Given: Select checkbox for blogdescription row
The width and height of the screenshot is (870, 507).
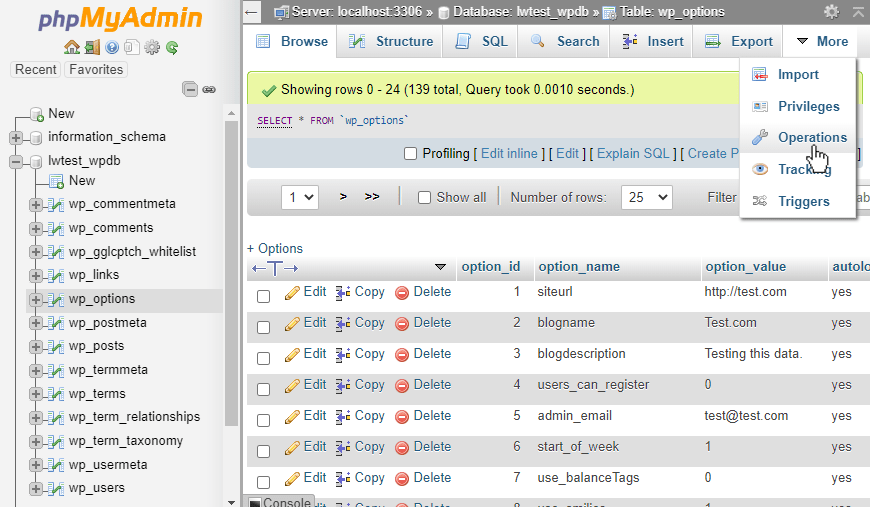Looking at the screenshot, I should 264,358.
